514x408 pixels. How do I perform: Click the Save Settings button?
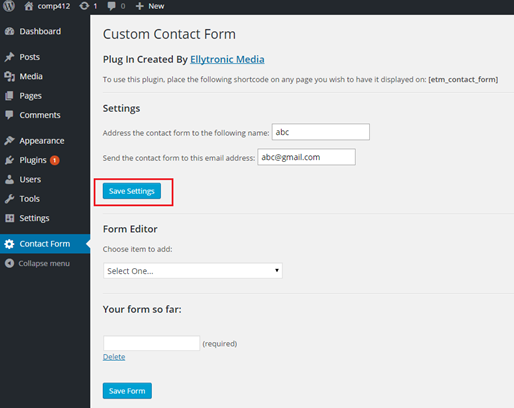[132, 191]
